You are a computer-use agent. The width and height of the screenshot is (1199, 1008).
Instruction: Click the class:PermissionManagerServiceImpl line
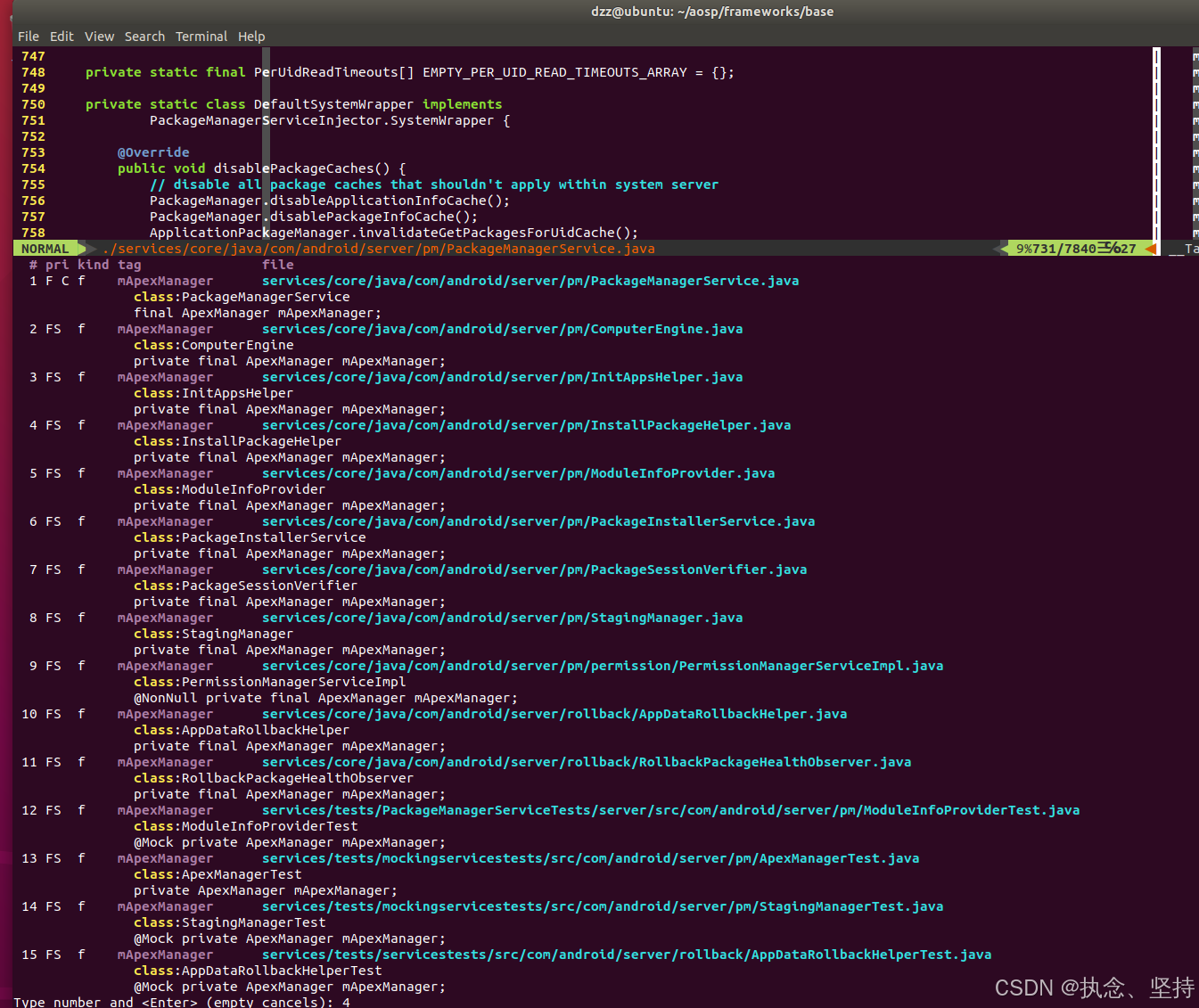(270, 682)
